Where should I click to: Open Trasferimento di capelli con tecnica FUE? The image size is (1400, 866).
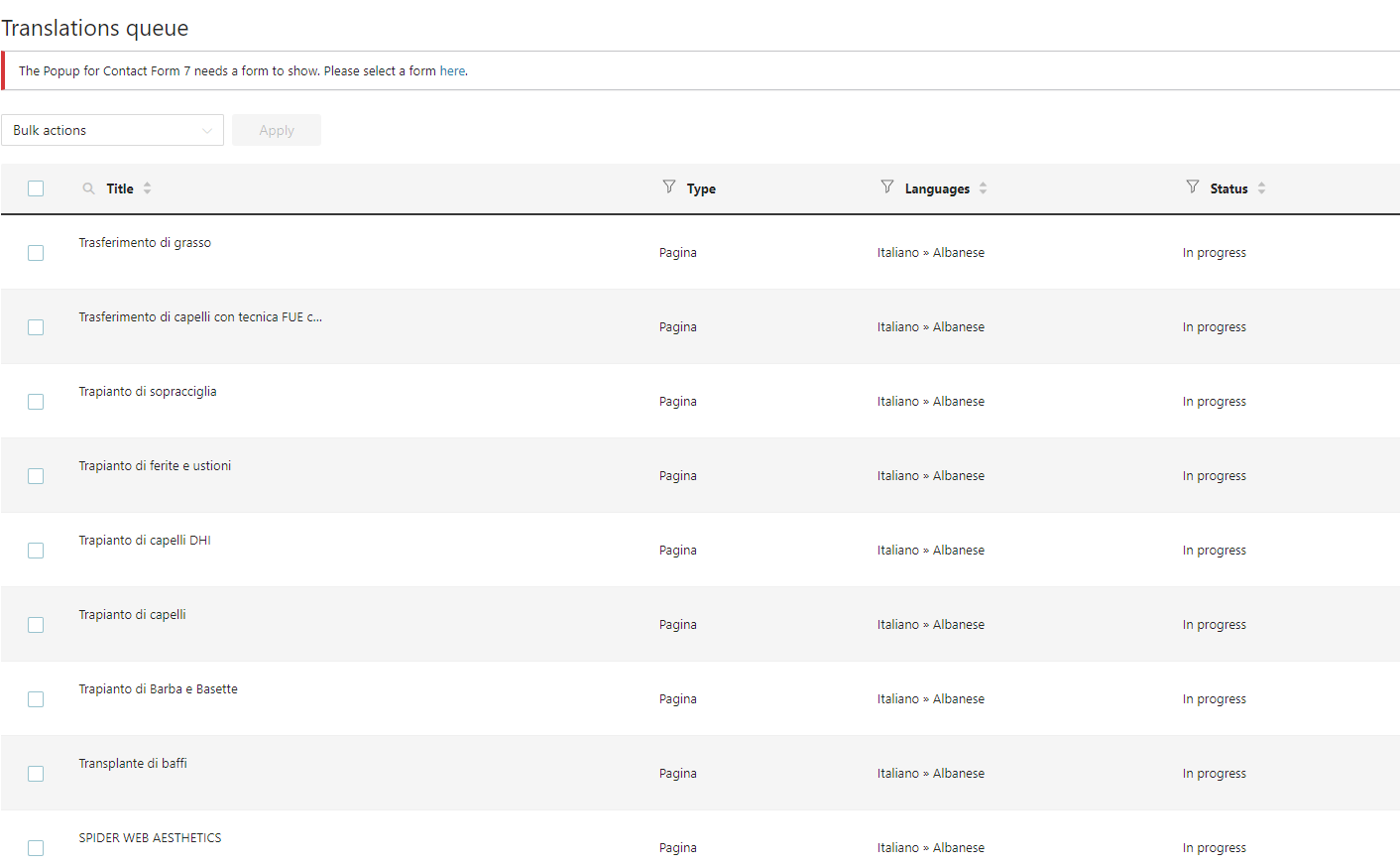click(200, 317)
